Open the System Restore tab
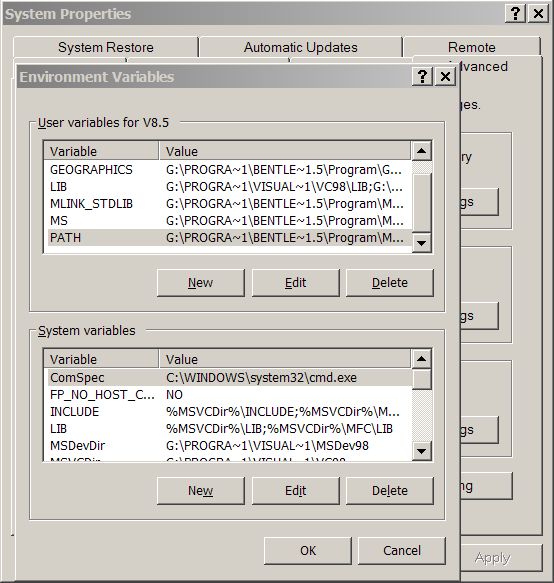 coord(106,47)
